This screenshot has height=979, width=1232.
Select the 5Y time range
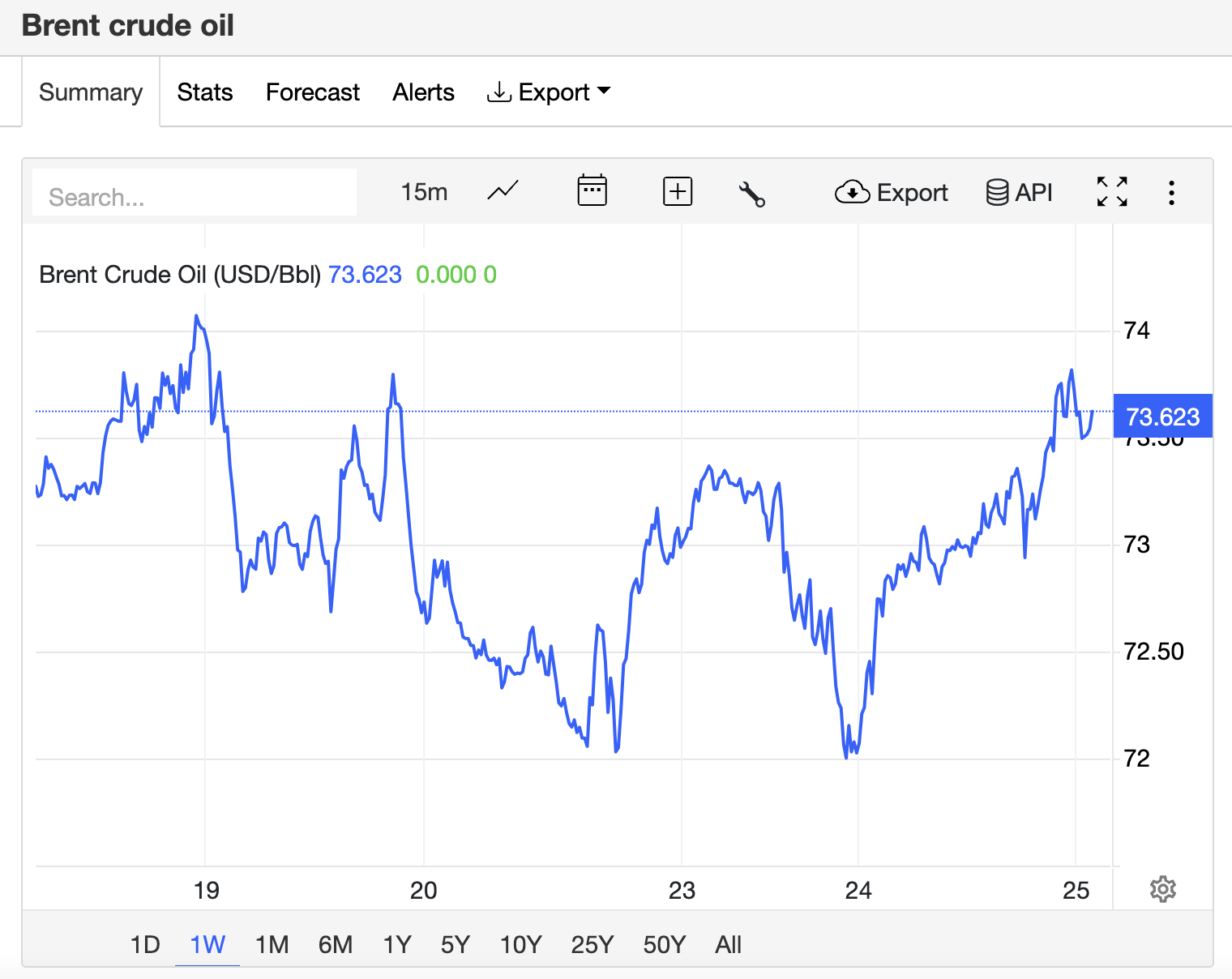pos(456,945)
